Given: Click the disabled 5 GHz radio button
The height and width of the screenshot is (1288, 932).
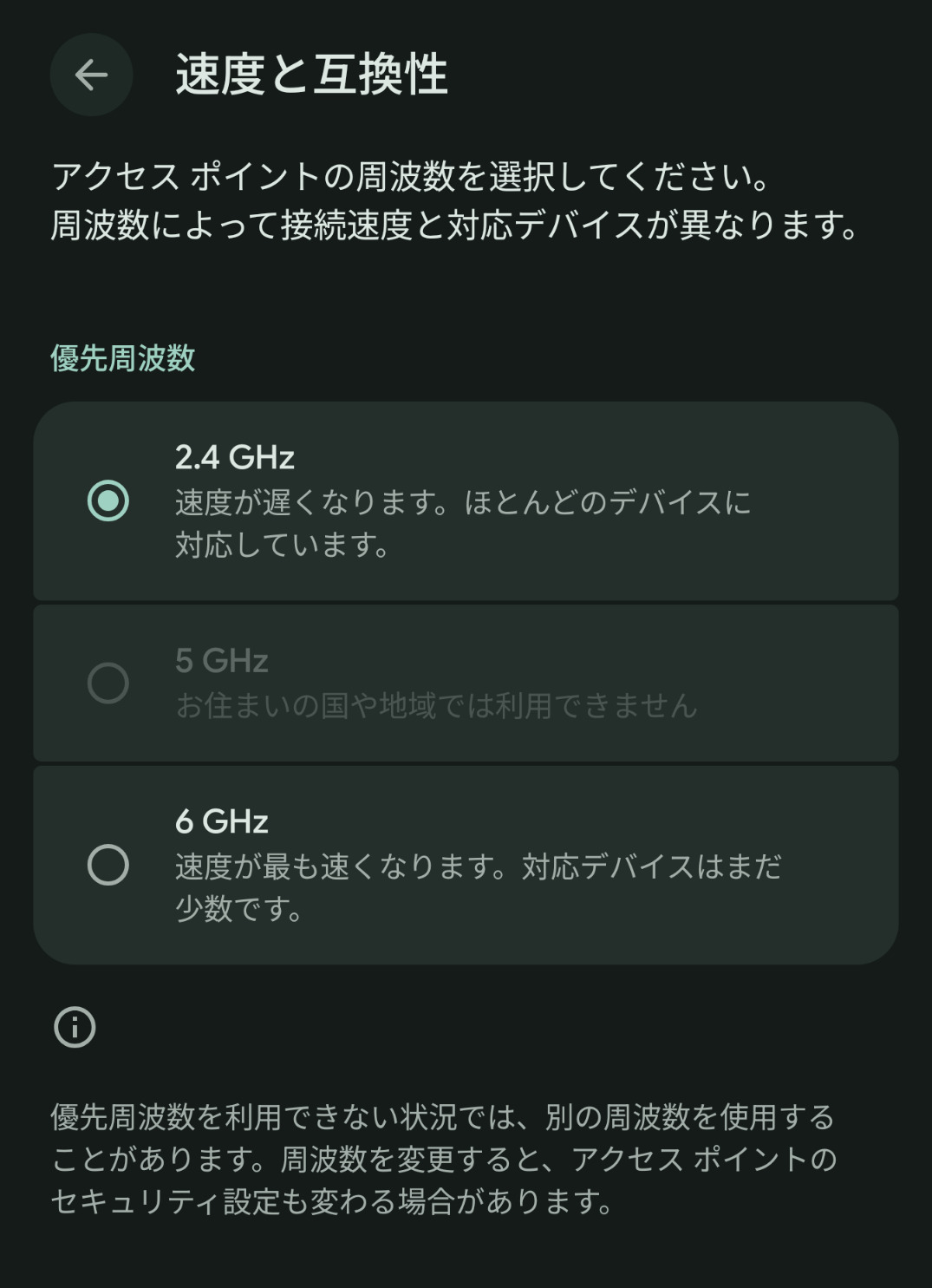Looking at the screenshot, I should click(108, 683).
